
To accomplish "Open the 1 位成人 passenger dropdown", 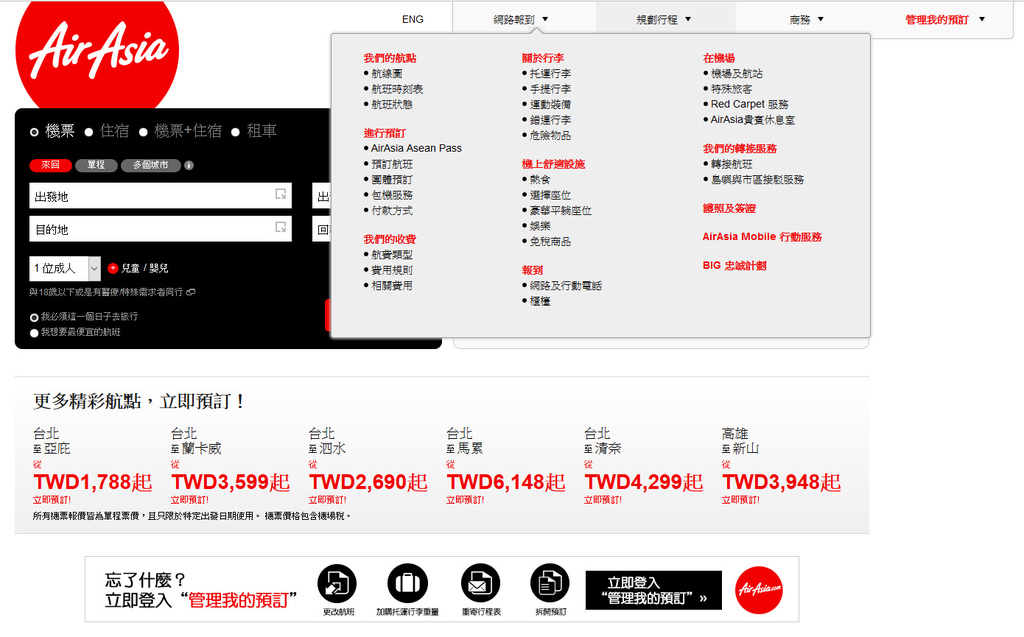I will point(65,269).
